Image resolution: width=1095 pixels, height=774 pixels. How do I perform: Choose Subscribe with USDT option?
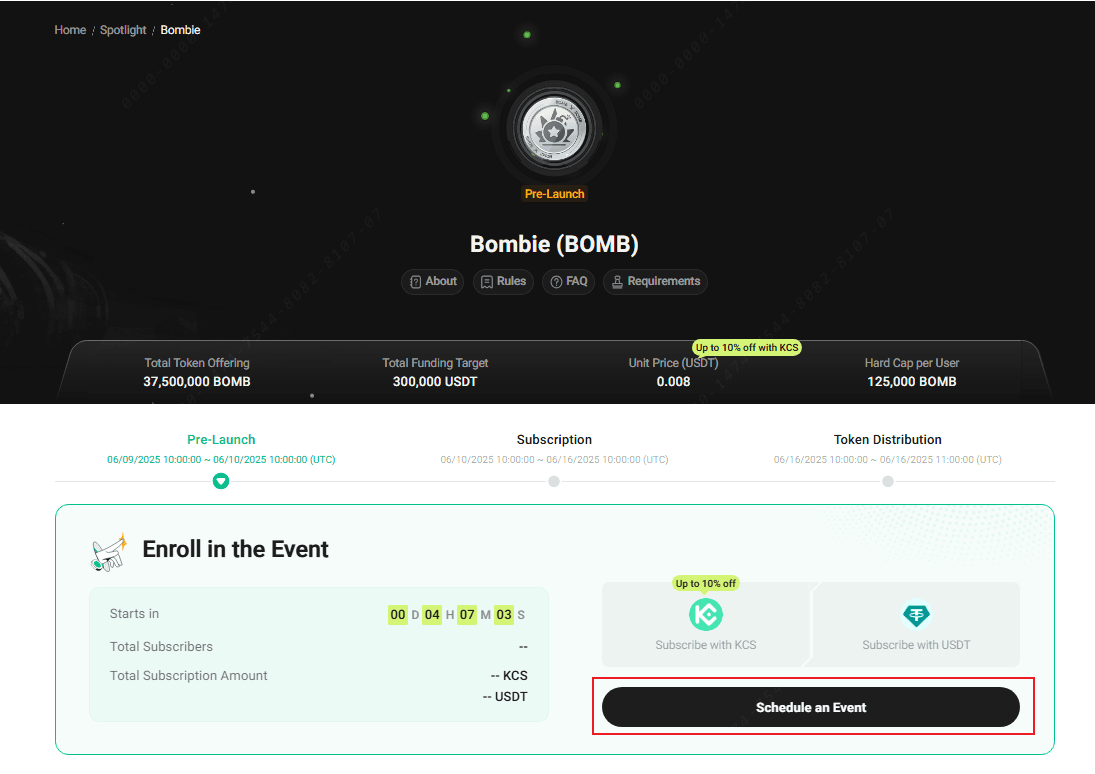point(916,625)
